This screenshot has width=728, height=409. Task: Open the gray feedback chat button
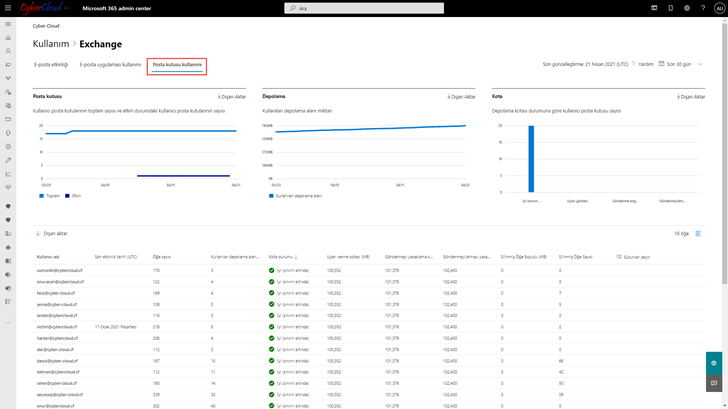714,383
